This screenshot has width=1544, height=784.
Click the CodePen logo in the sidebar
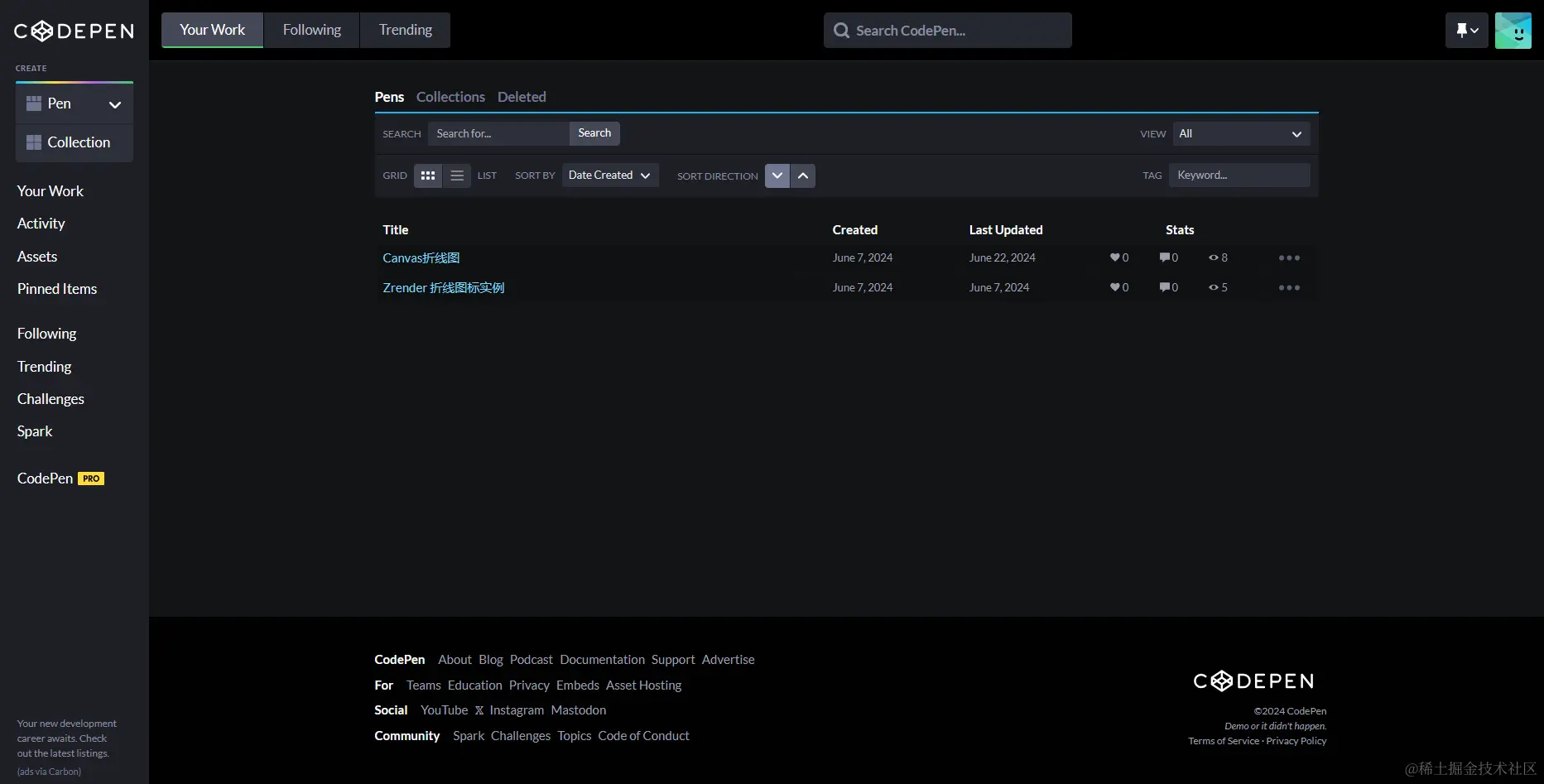74,31
